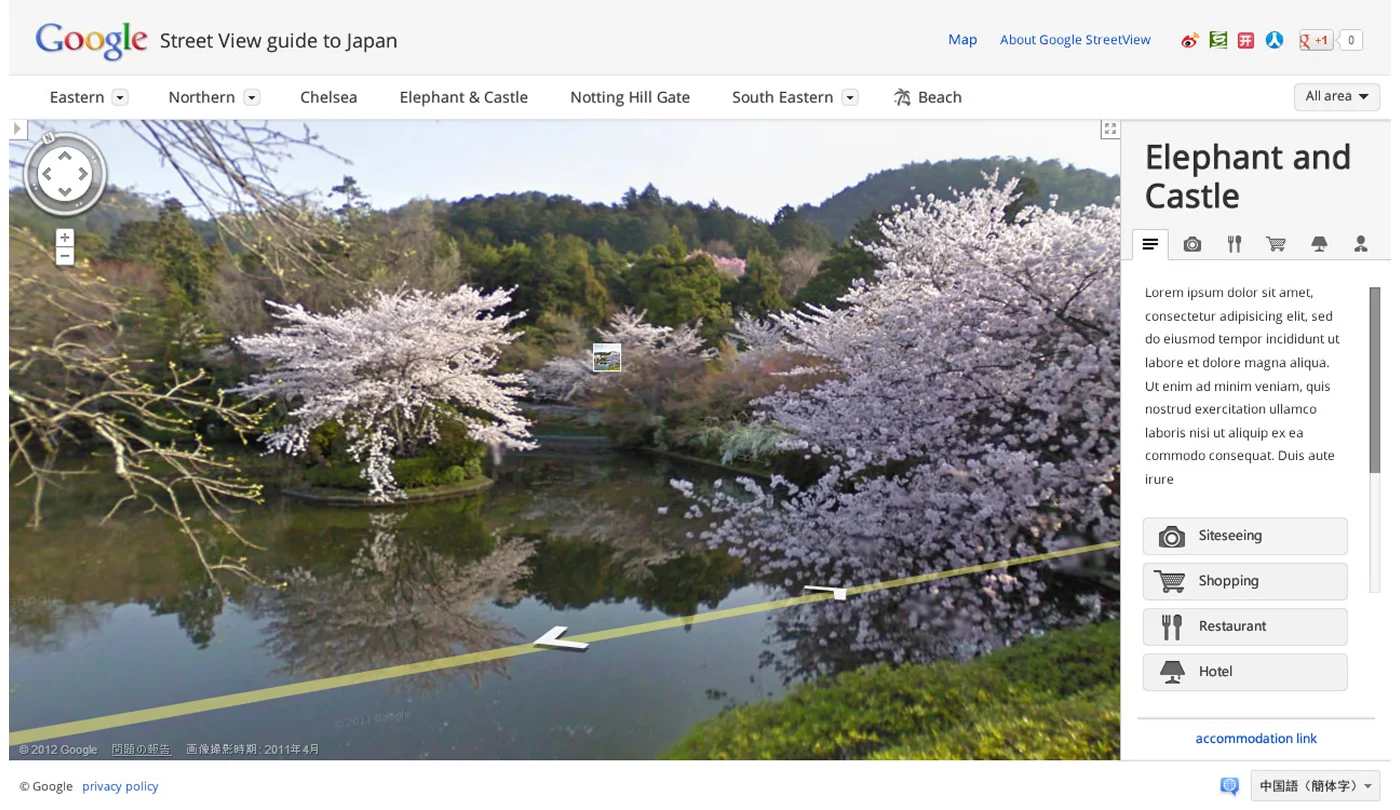Select Notting Hill Gate in the navigation bar

(x=630, y=97)
